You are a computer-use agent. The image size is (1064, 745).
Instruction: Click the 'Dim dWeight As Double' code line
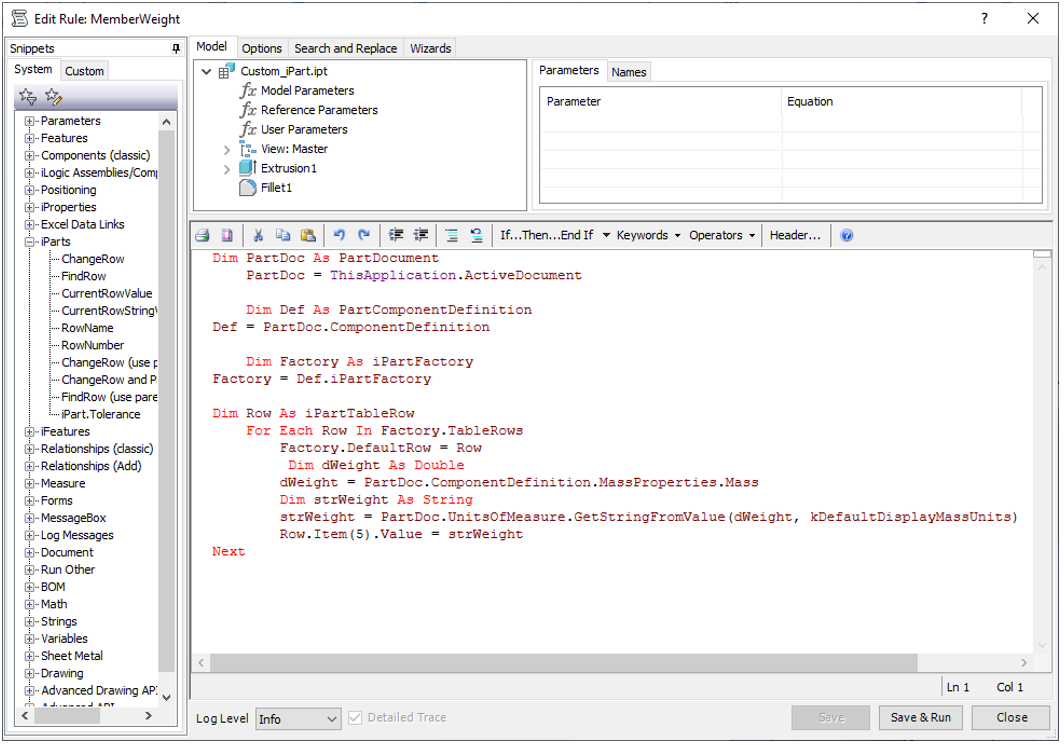pyautogui.click(x=377, y=466)
